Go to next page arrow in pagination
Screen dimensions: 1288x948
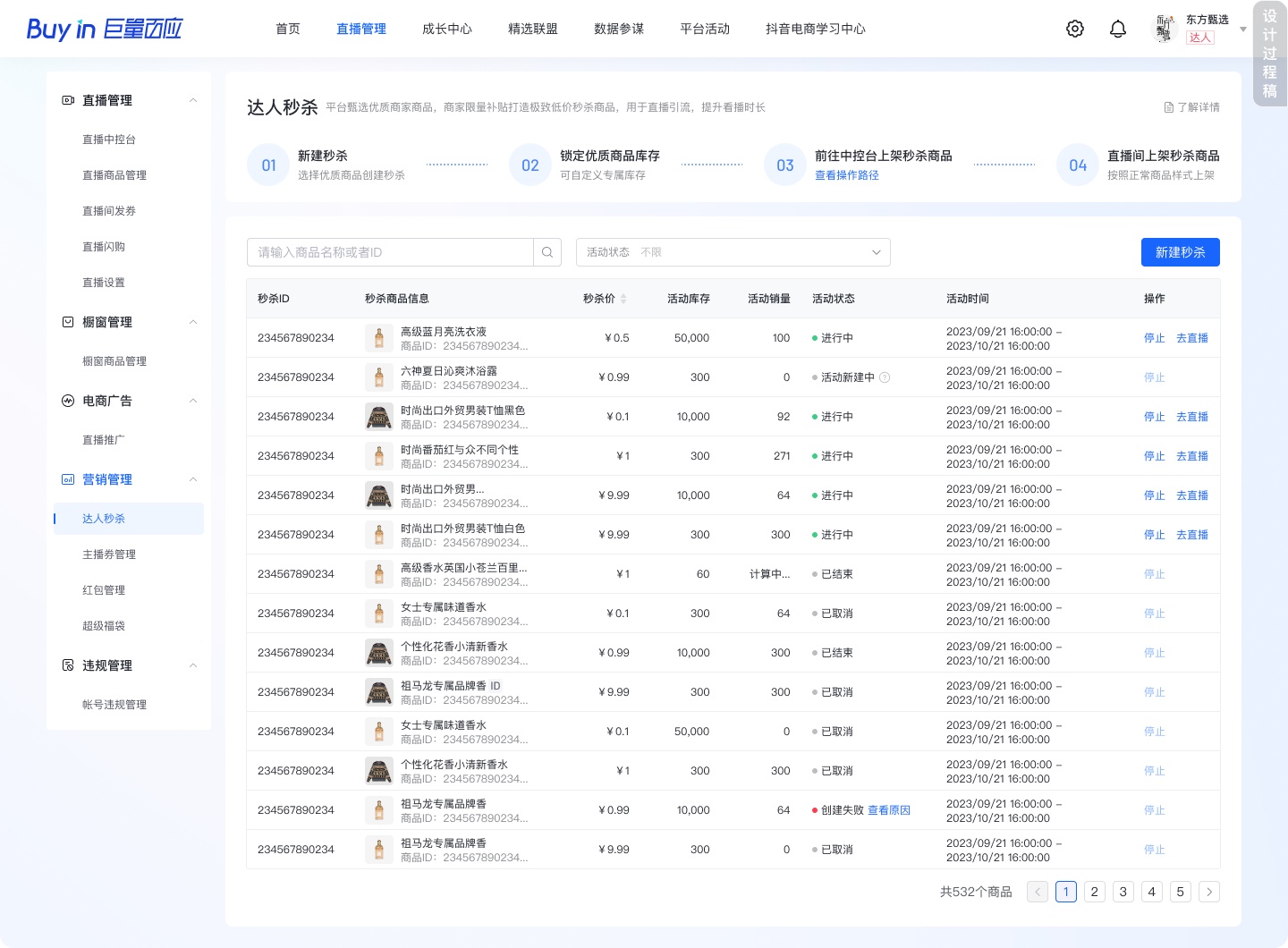point(1209,892)
